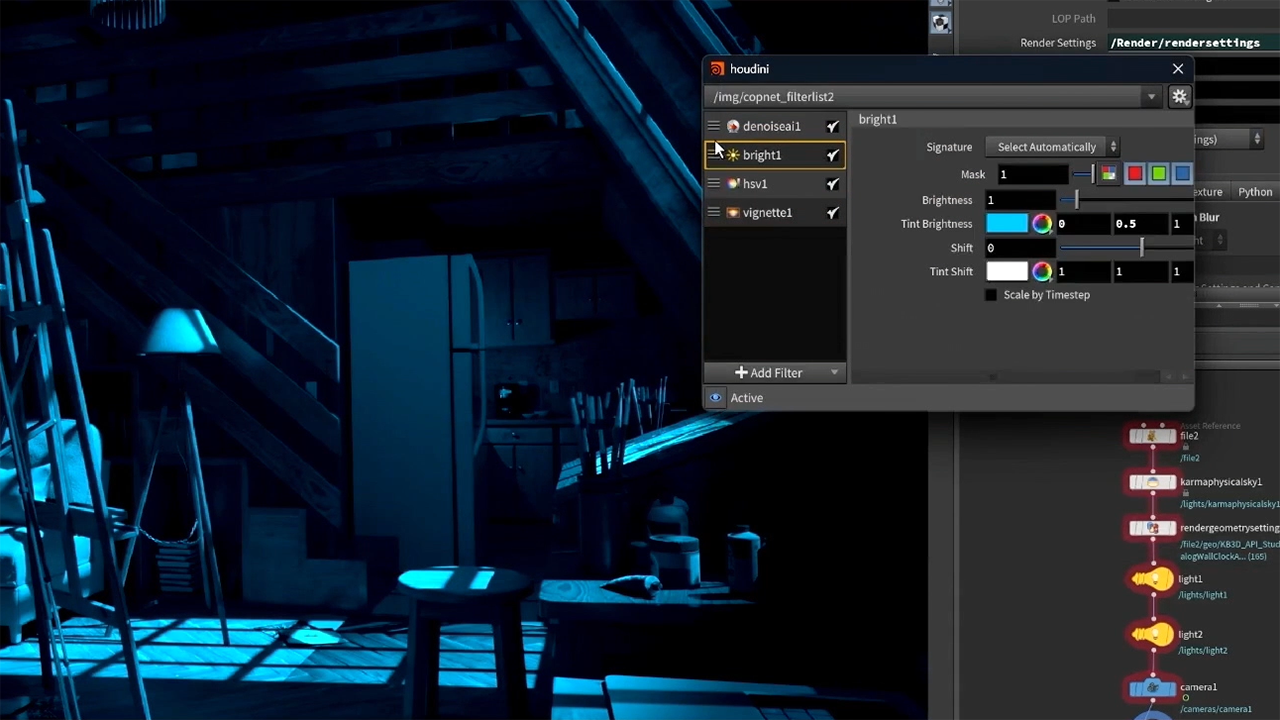The image size is (1280, 720).
Task: Click the camera1 node icon
Action: 1152,688
